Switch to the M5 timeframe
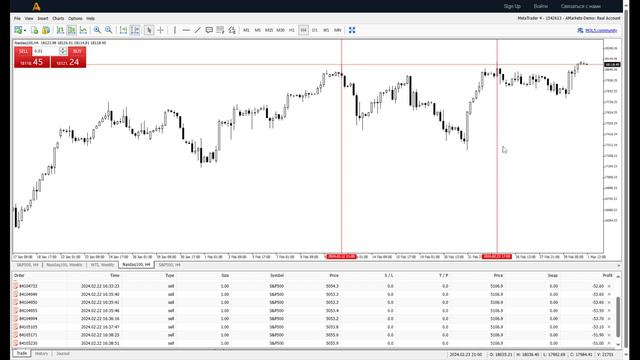The image size is (640, 360). (258, 30)
